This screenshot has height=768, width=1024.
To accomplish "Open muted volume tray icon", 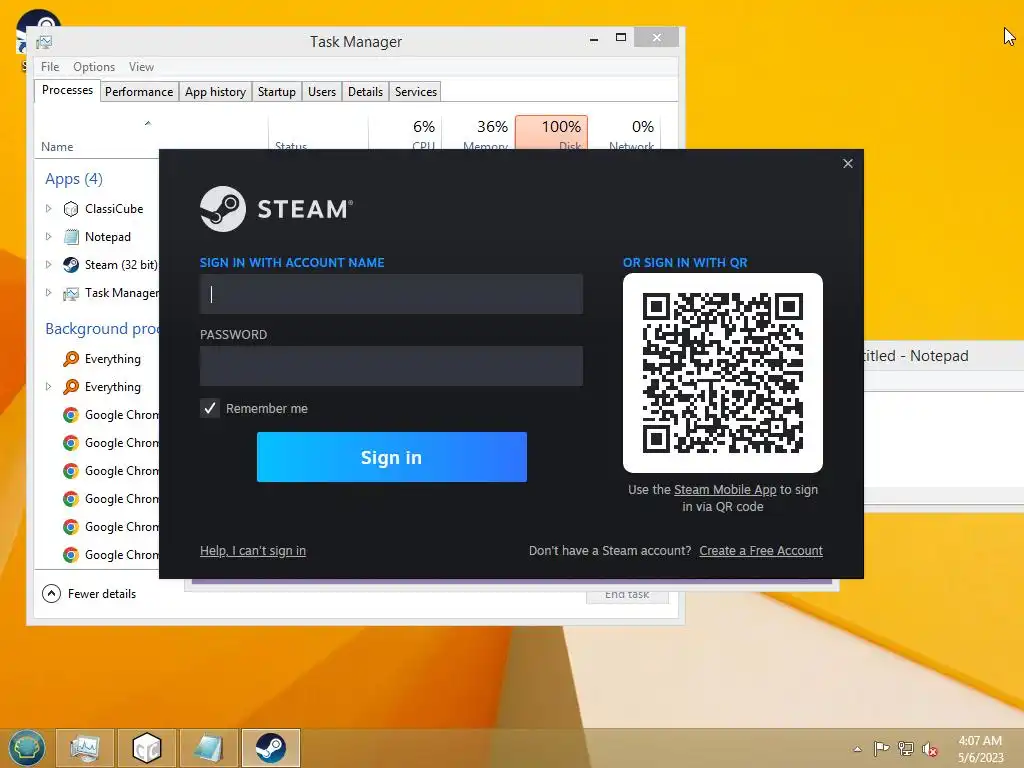I will coord(930,749).
